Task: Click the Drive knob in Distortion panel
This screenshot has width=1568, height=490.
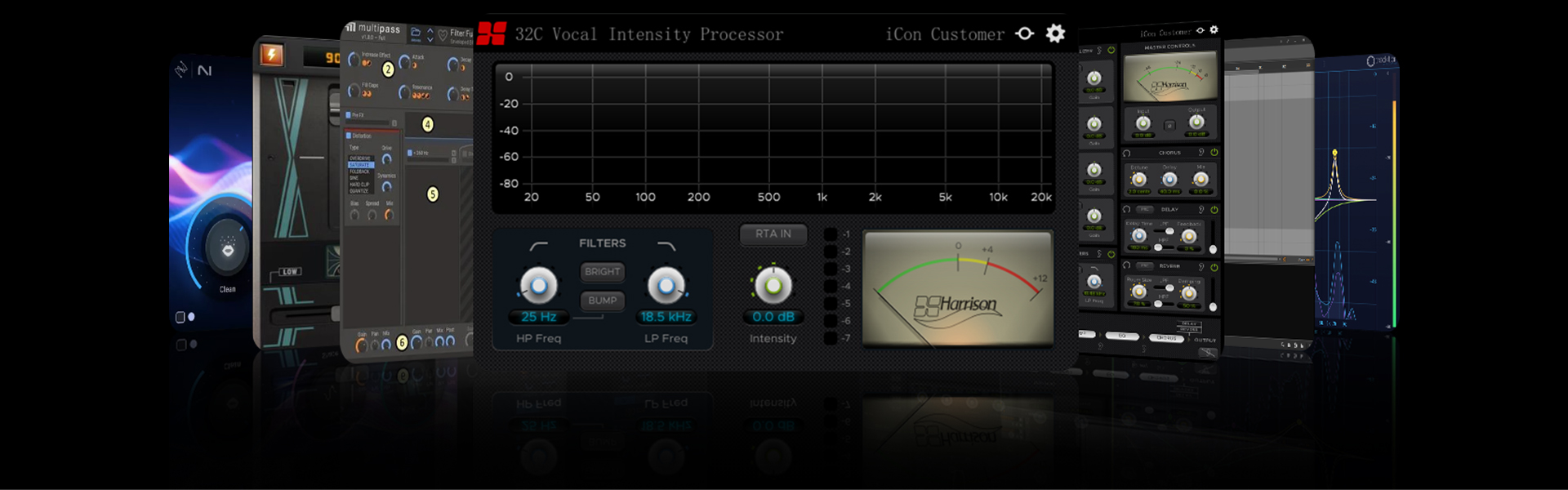Action: [387, 158]
